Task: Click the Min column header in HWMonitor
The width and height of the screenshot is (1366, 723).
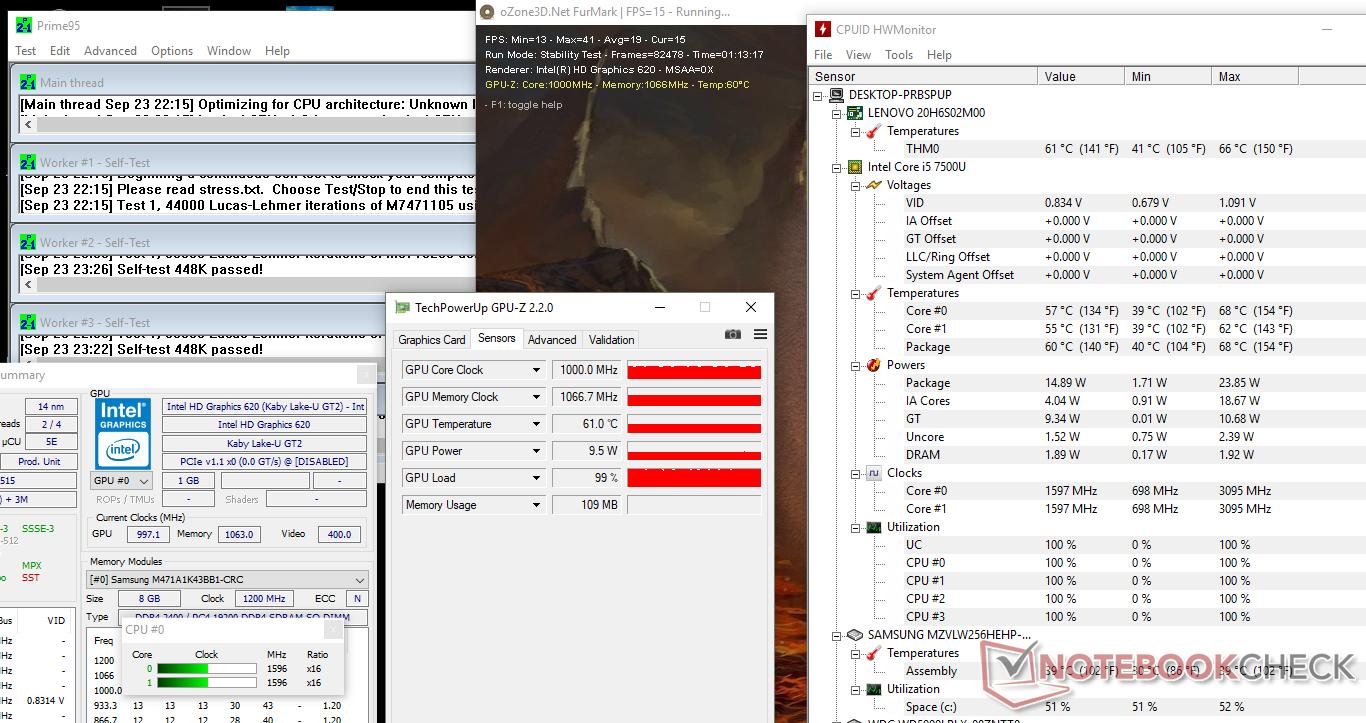Action: point(1170,76)
